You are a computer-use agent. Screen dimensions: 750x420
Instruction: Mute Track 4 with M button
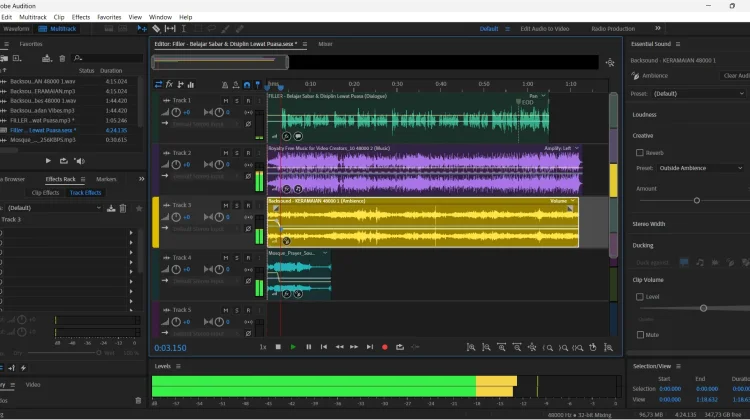coord(226,258)
